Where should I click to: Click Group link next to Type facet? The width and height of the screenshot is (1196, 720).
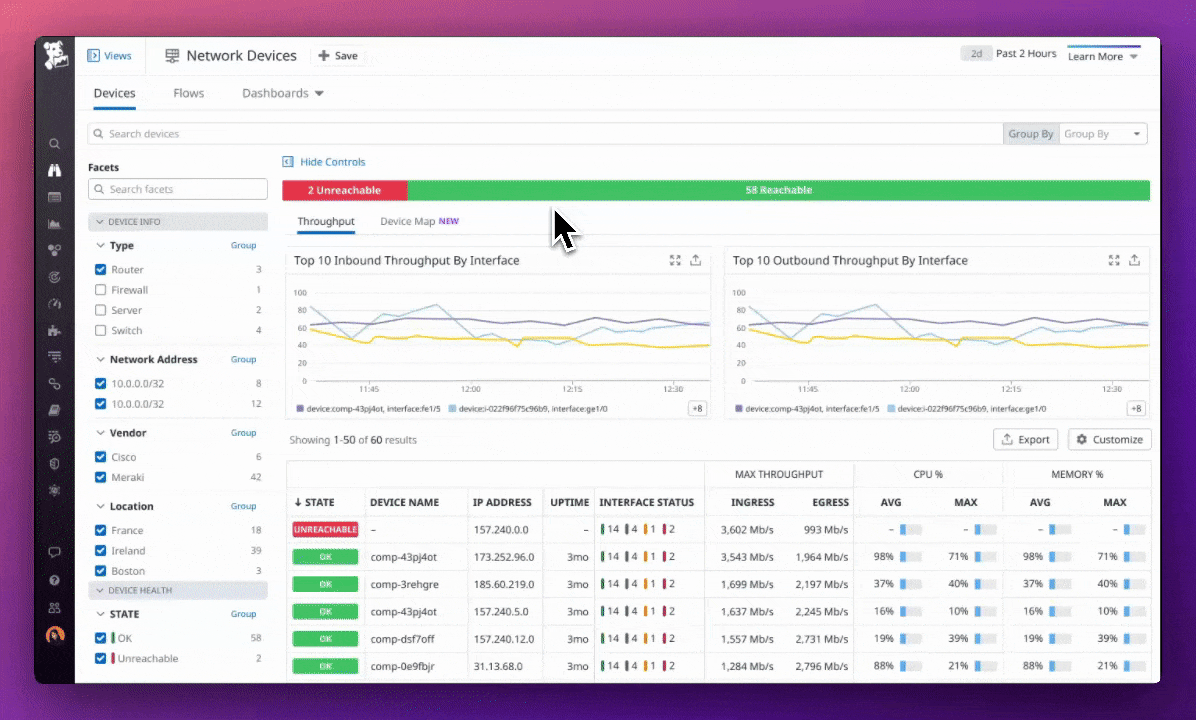pyautogui.click(x=243, y=246)
